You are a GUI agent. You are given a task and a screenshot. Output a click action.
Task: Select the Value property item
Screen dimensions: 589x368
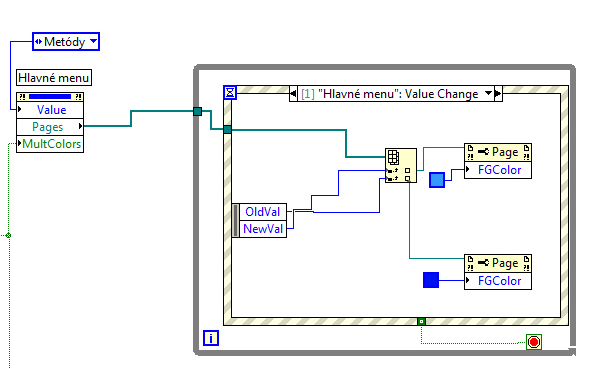coord(50,110)
